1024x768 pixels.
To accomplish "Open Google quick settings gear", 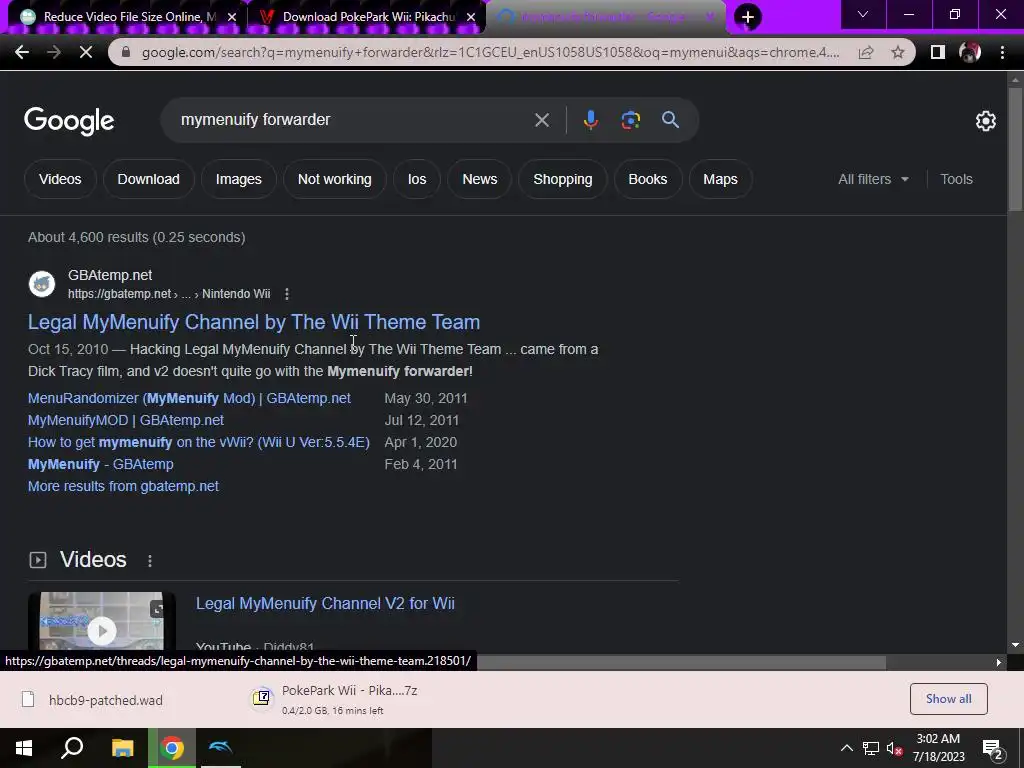I will tap(985, 121).
